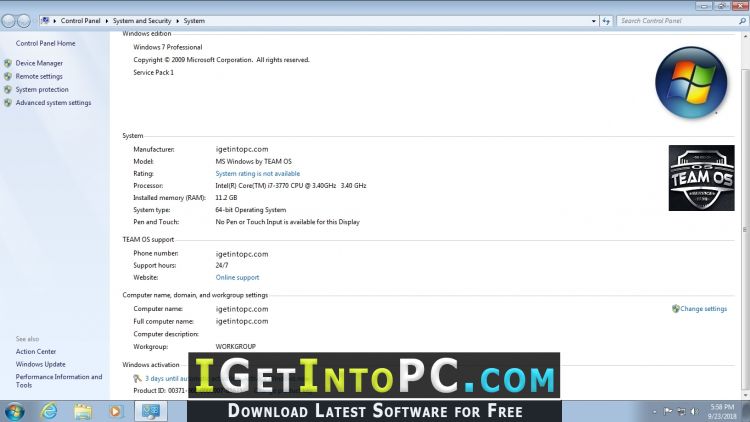
Task: Select System breadcrumb item
Action: coord(194,21)
